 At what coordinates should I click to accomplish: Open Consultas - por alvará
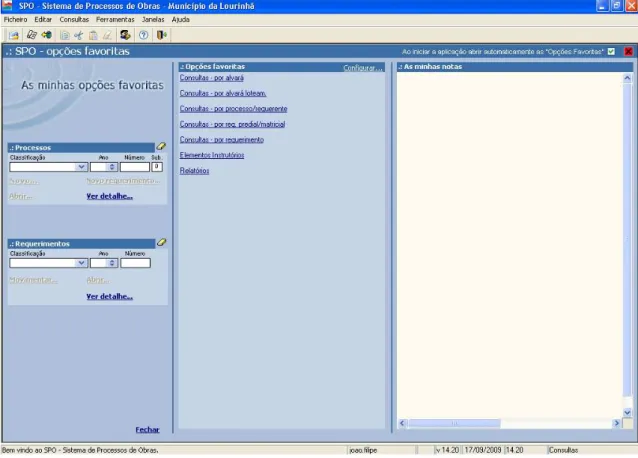click(x=212, y=78)
